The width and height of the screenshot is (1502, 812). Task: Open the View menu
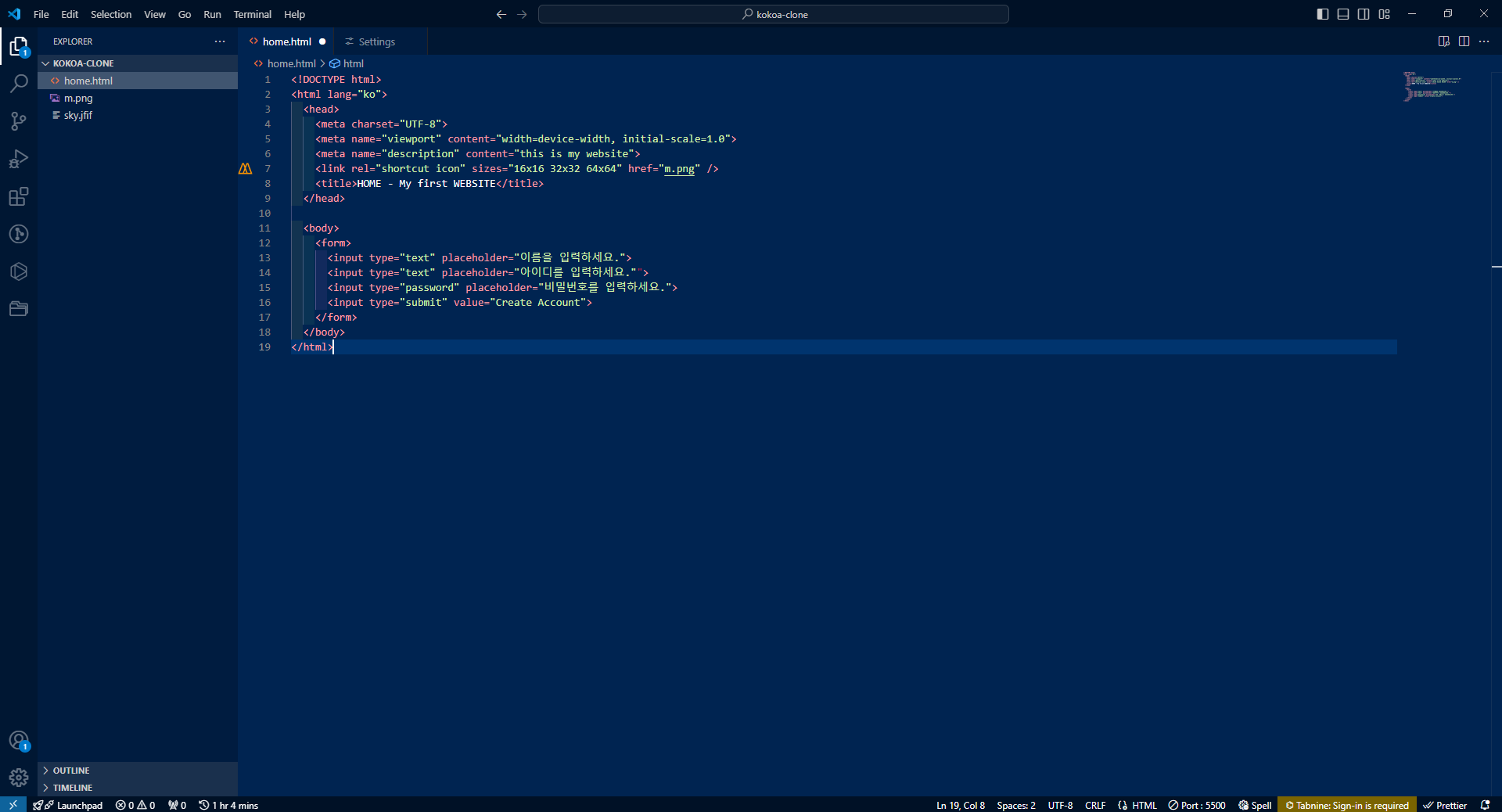[x=155, y=14]
